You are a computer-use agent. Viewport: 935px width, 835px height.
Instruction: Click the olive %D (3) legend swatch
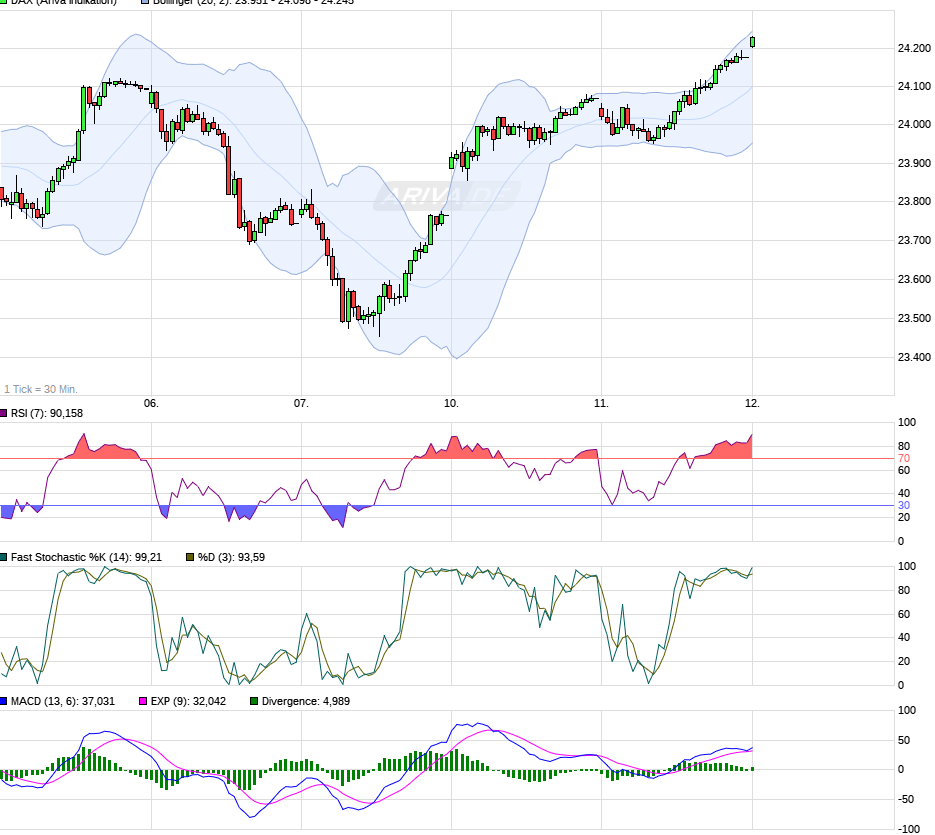190,557
